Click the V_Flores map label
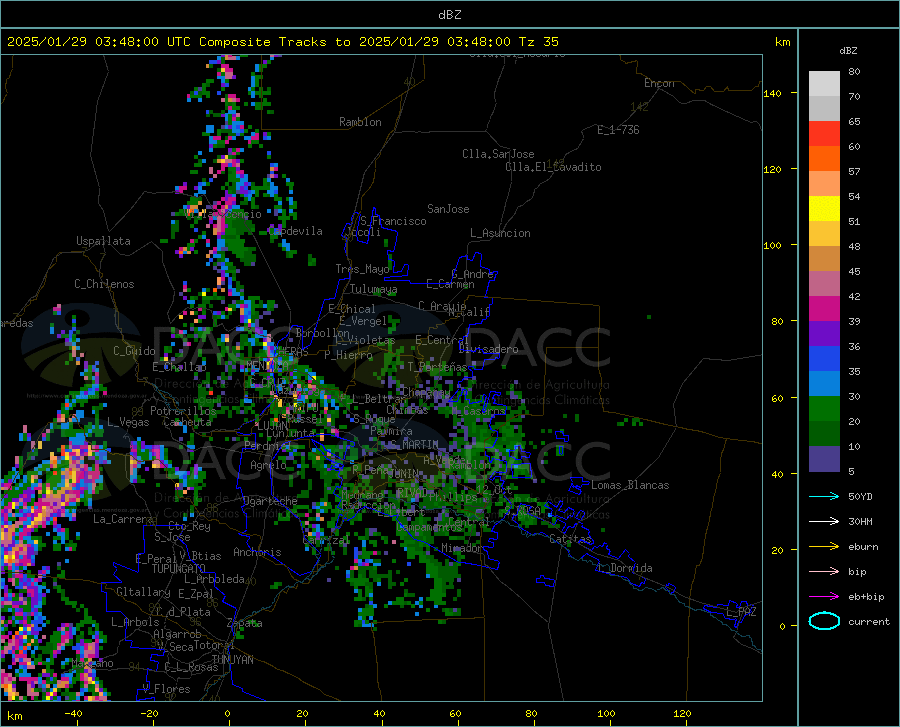The width and height of the screenshot is (900, 727). [x=166, y=689]
